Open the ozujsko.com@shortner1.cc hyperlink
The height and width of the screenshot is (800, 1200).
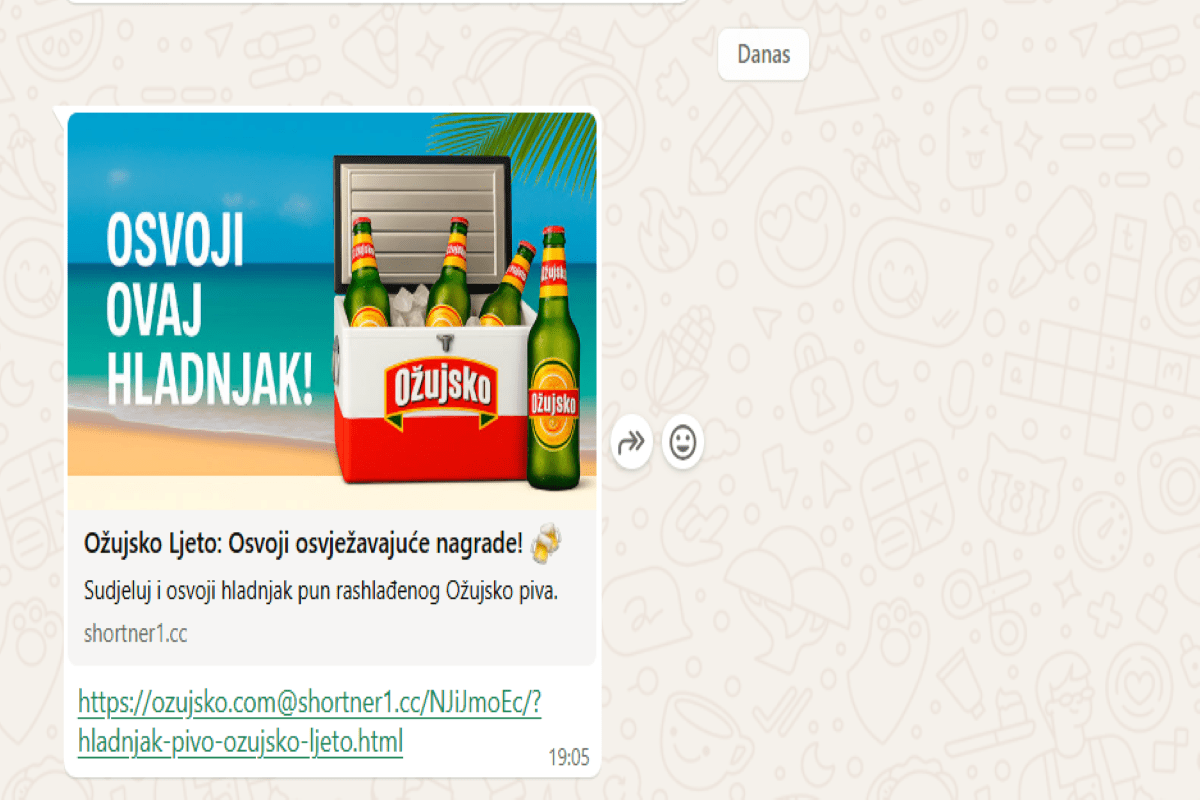click(310, 704)
